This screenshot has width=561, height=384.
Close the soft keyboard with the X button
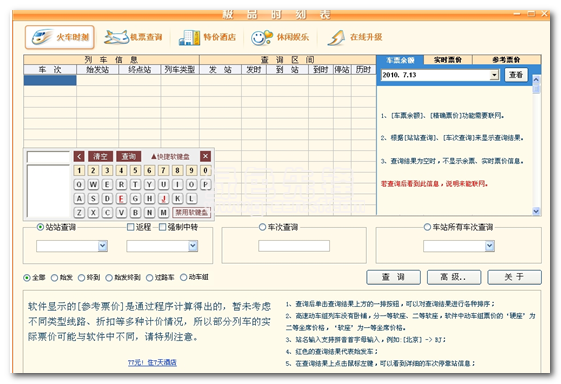point(205,156)
